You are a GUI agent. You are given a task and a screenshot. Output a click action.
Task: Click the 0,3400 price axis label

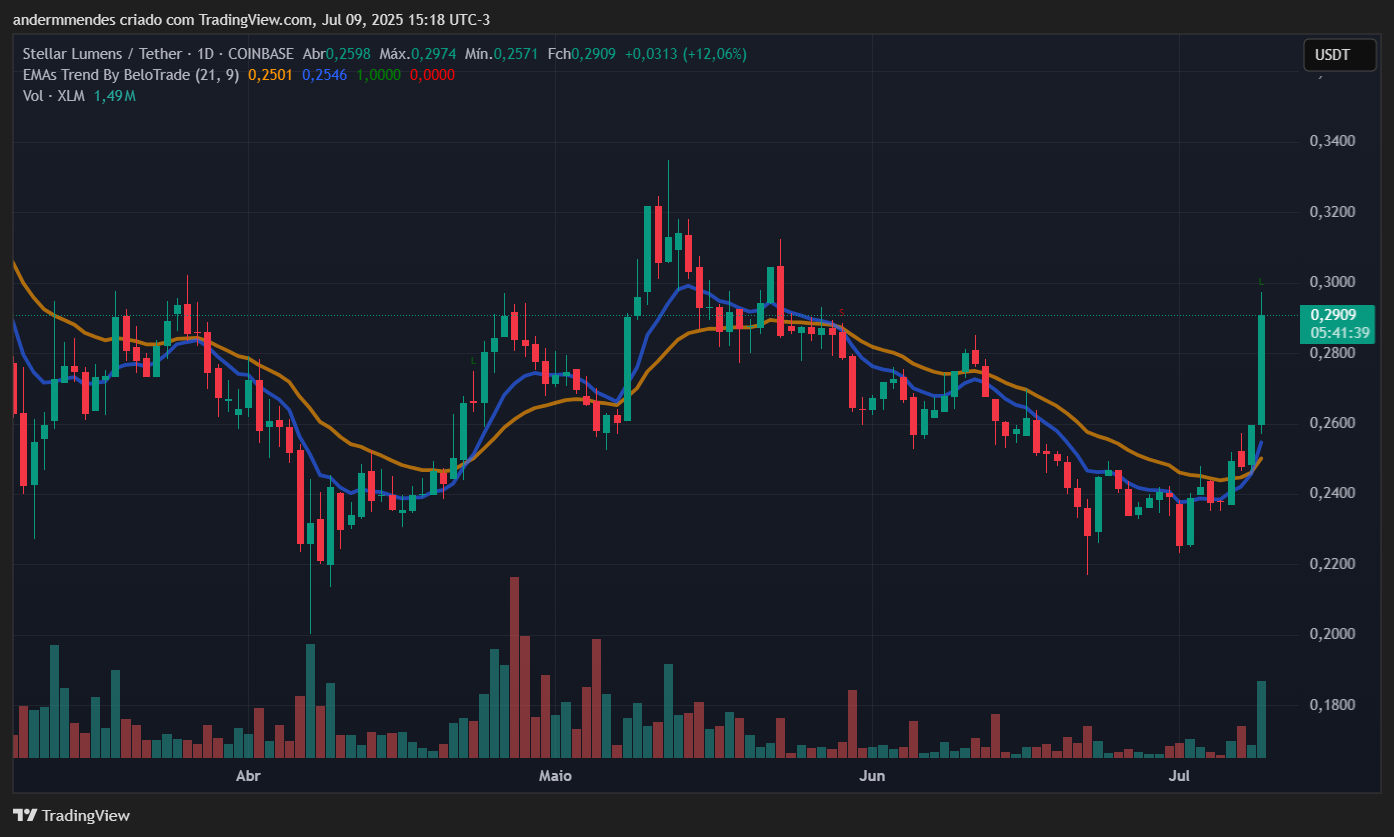[x=1331, y=141]
